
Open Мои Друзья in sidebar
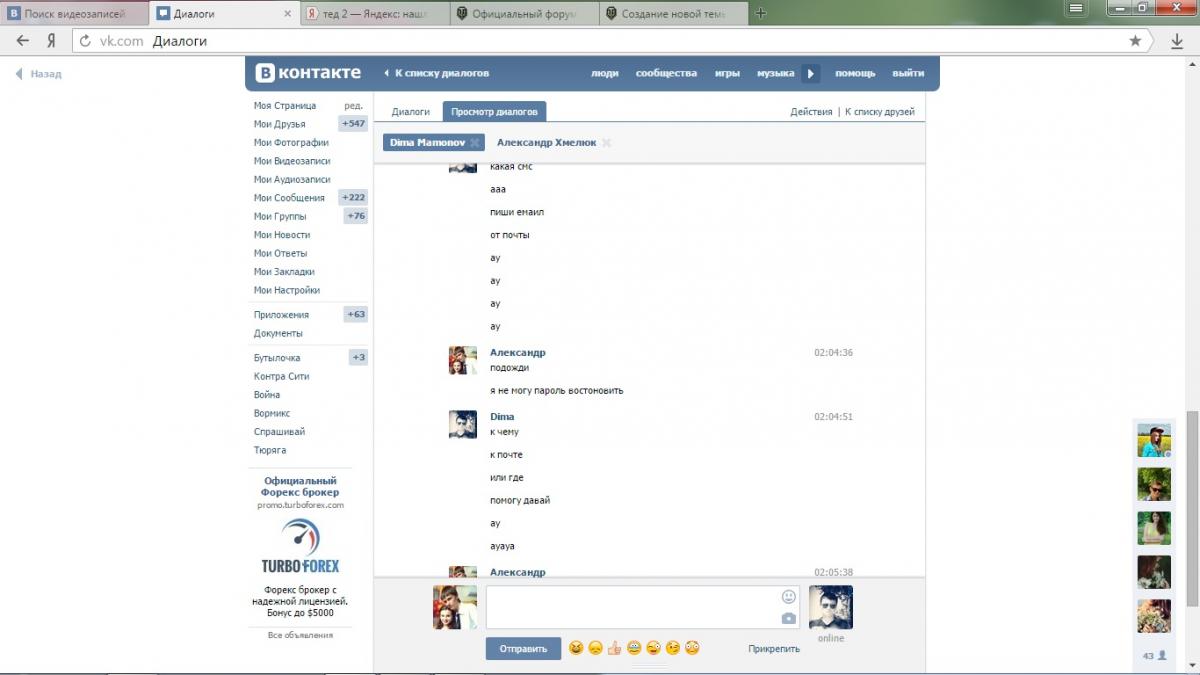pyautogui.click(x=280, y=124)
